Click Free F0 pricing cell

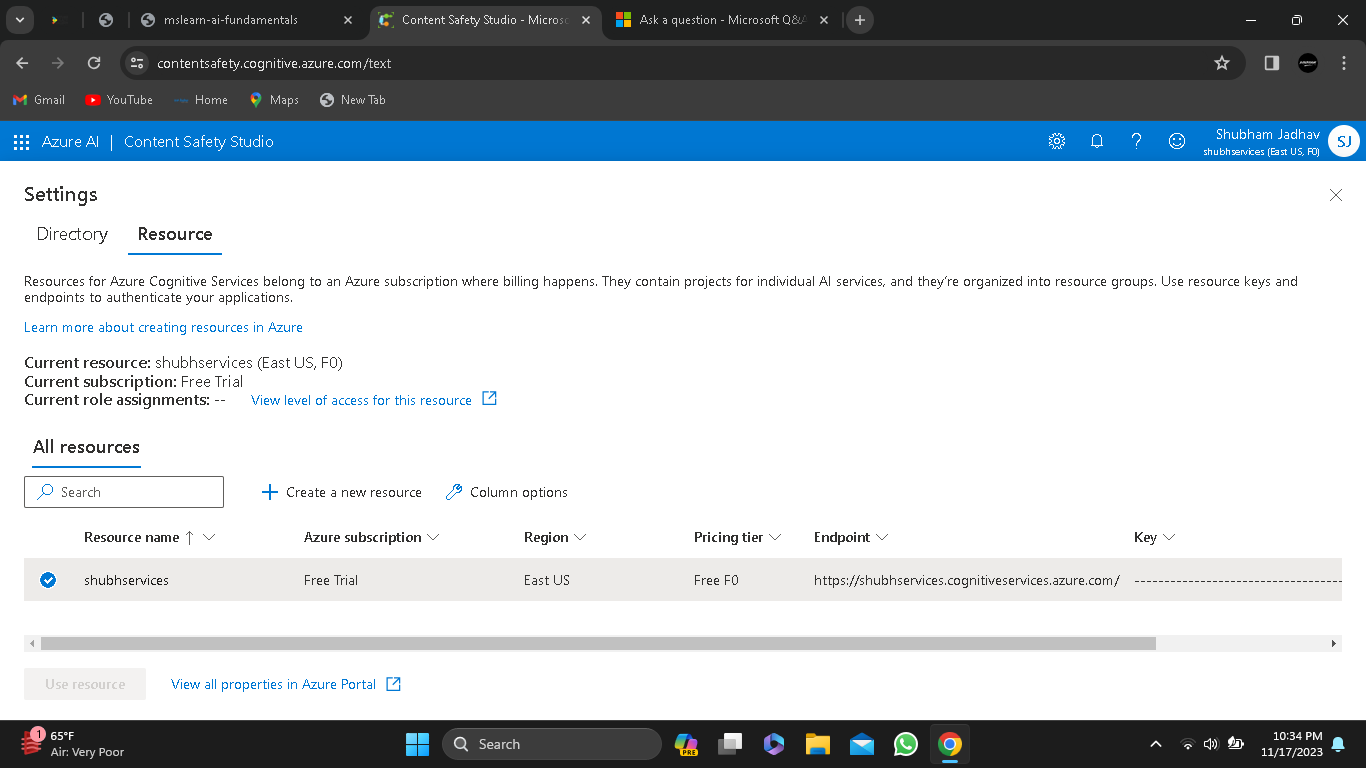(716, 580)
